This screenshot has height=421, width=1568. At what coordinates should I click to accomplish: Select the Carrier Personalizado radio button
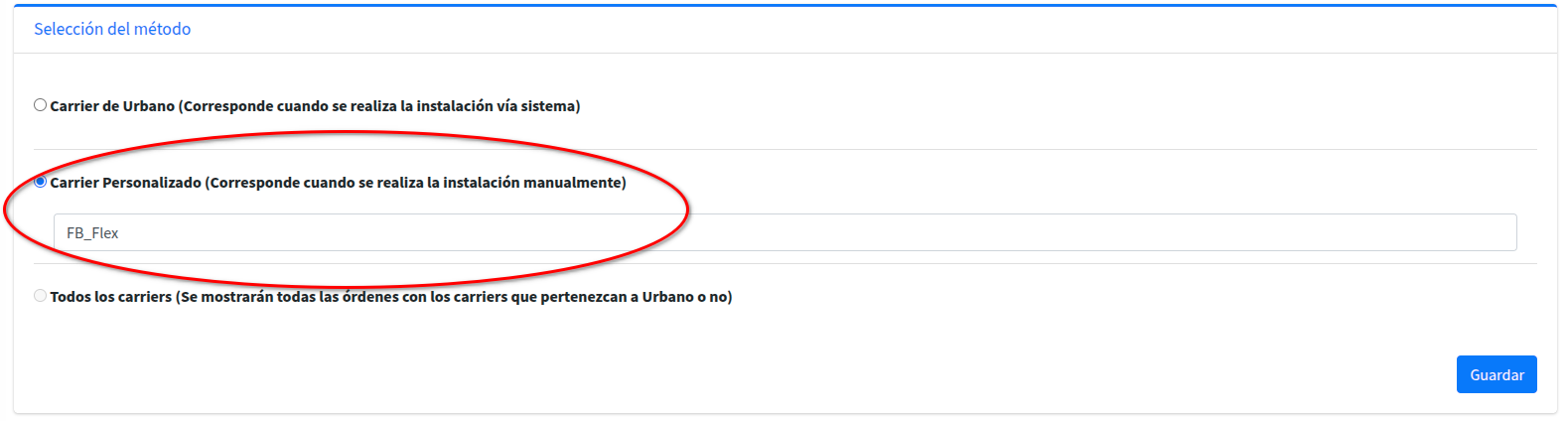[40, 182]
